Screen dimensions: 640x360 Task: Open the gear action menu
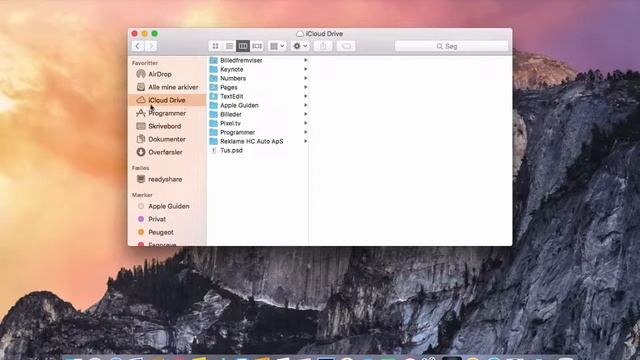[x=300, y=46]
